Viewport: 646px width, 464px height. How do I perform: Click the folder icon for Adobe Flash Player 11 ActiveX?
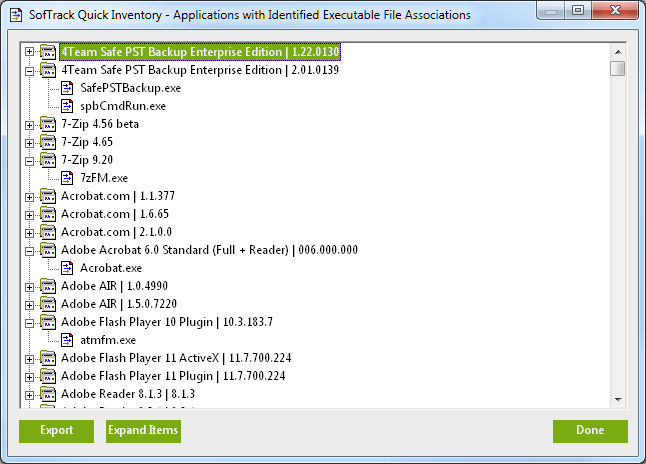click(x=48, y=358)
